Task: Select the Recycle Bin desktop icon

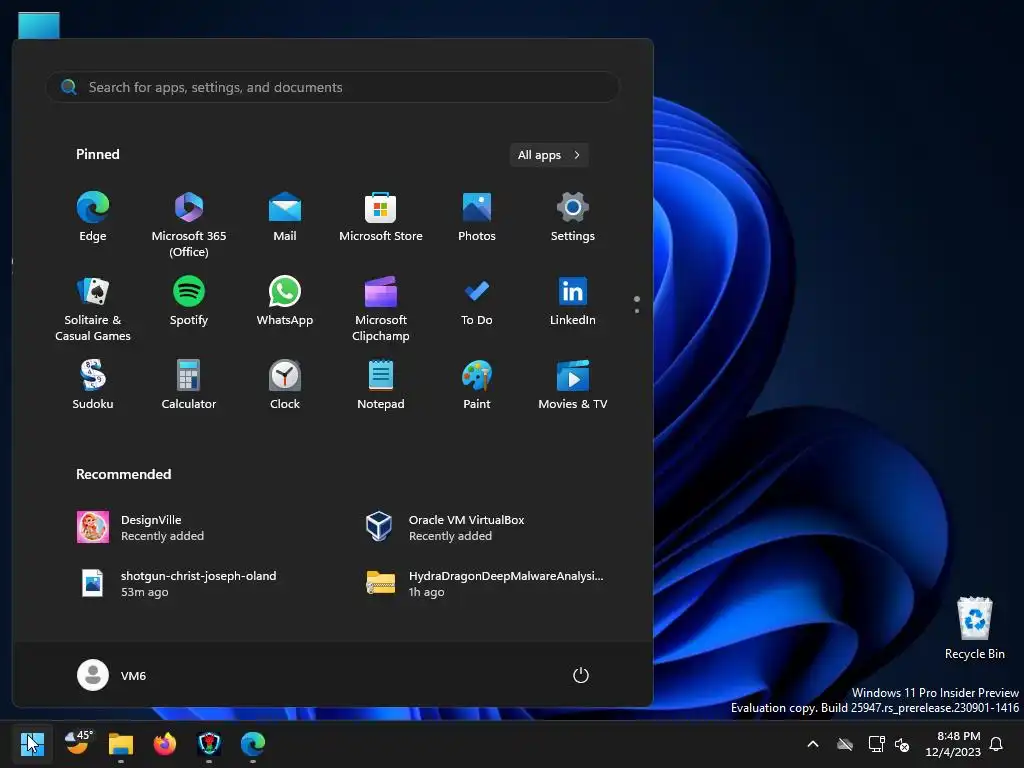Action: (x=974, y=628)
